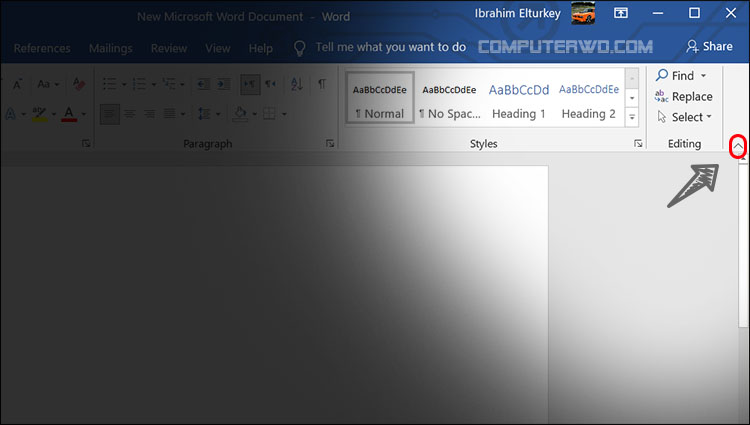The width and height of the screenshot is (750, 425).
Task: Apply a numbered list with Numbering icon
Action: [x=139, y=84]
